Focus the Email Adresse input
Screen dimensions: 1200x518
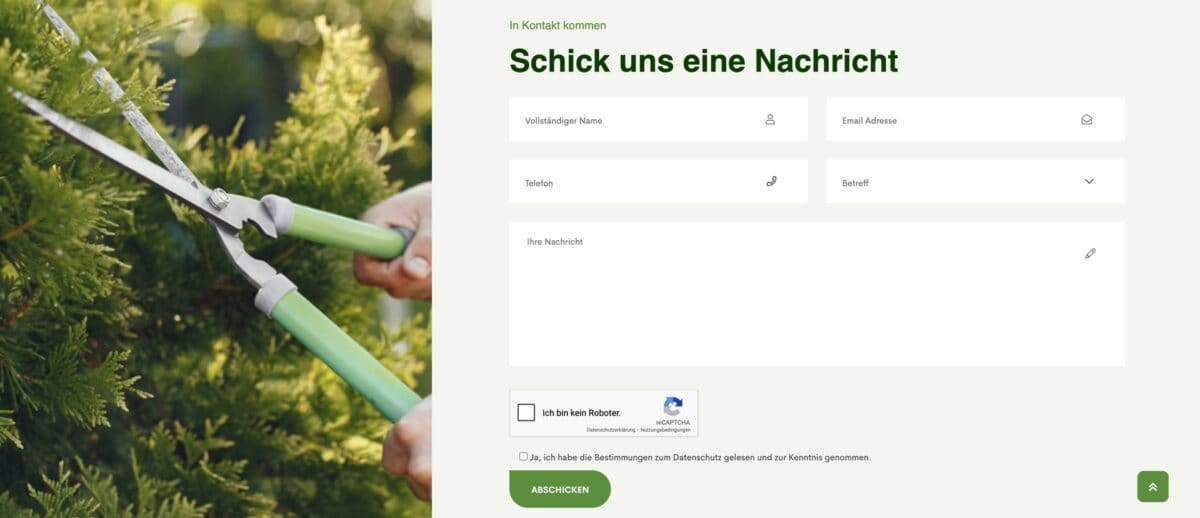(975, 119)
